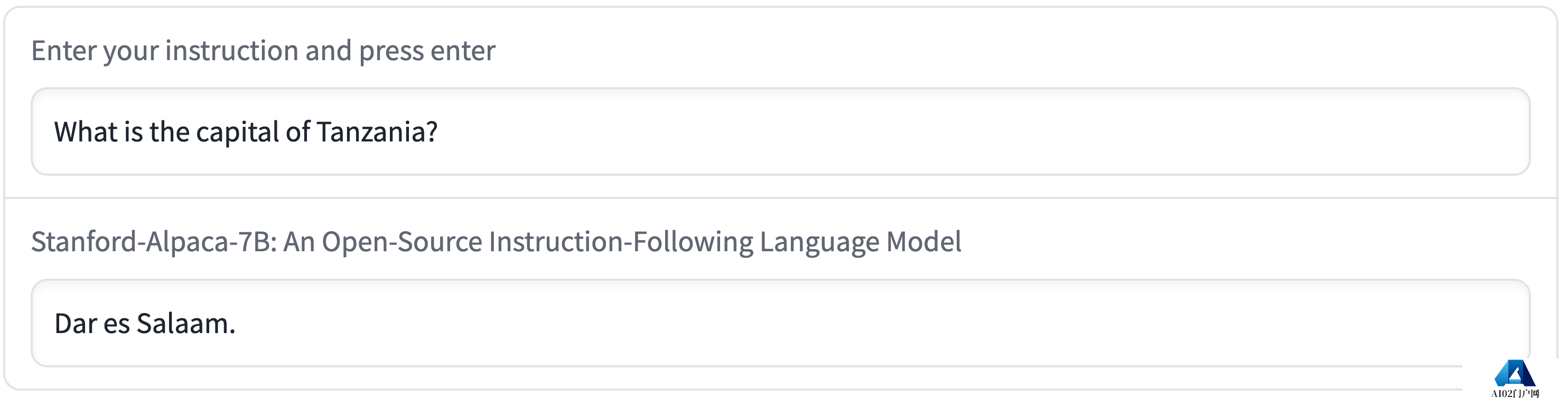
Task: Click the word "press" in the top label
Action: tap(391, 51)
